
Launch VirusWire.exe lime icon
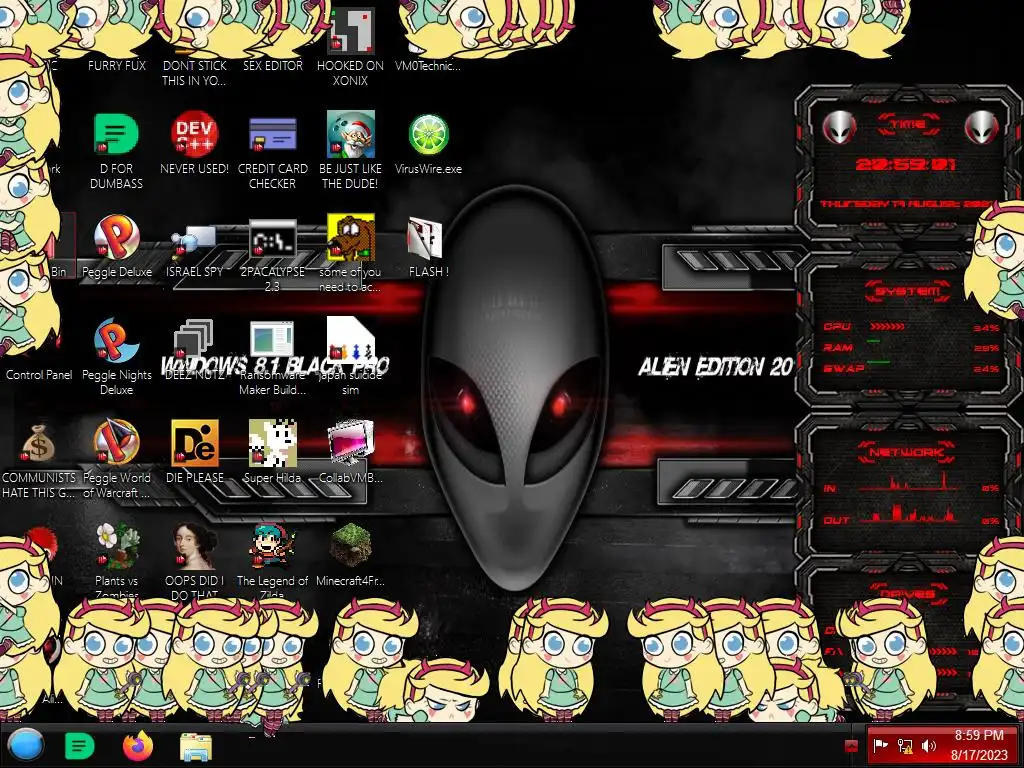(428, 134)
